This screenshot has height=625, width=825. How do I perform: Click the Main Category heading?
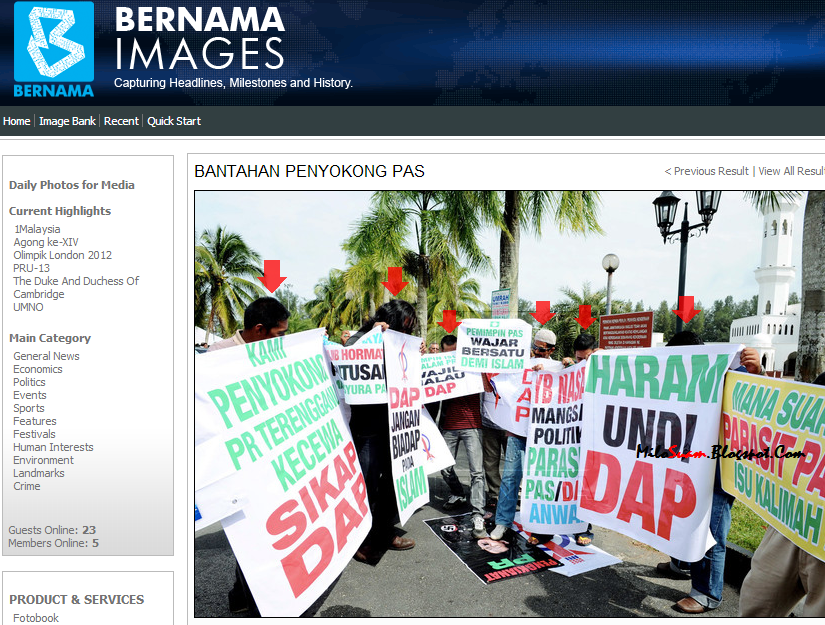(50, 338)
